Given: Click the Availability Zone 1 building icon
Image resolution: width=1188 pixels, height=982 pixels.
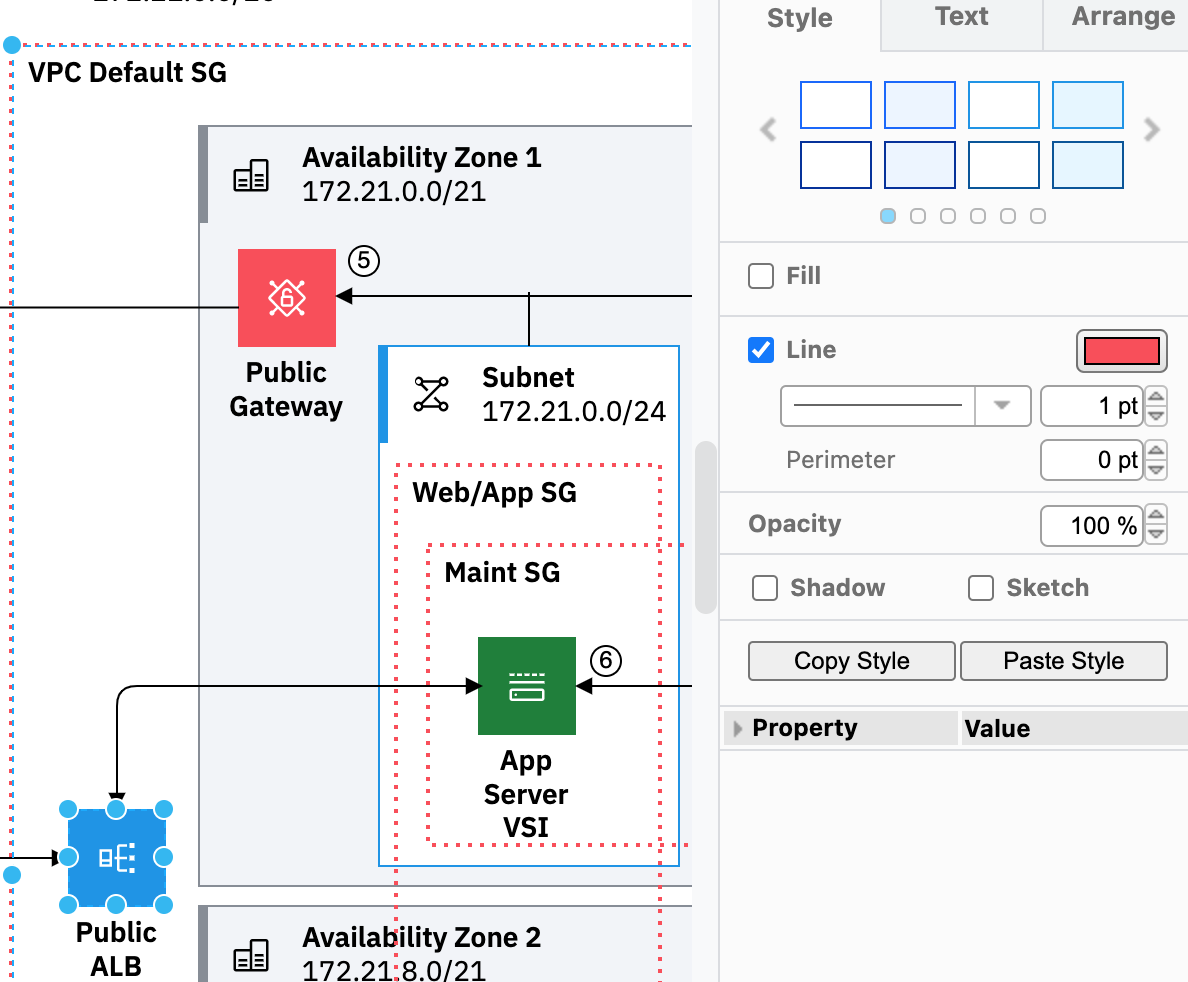Looking at the screenshot, I should [251, 175].
